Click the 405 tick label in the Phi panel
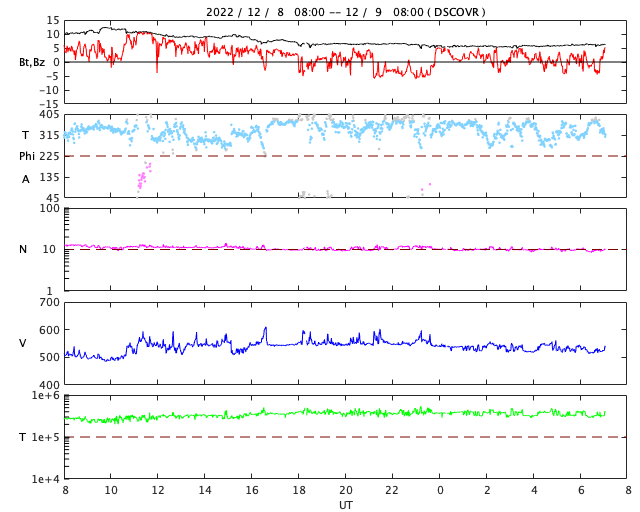The width and height of the screenshot is (640, 512). [x=49, y=115]
